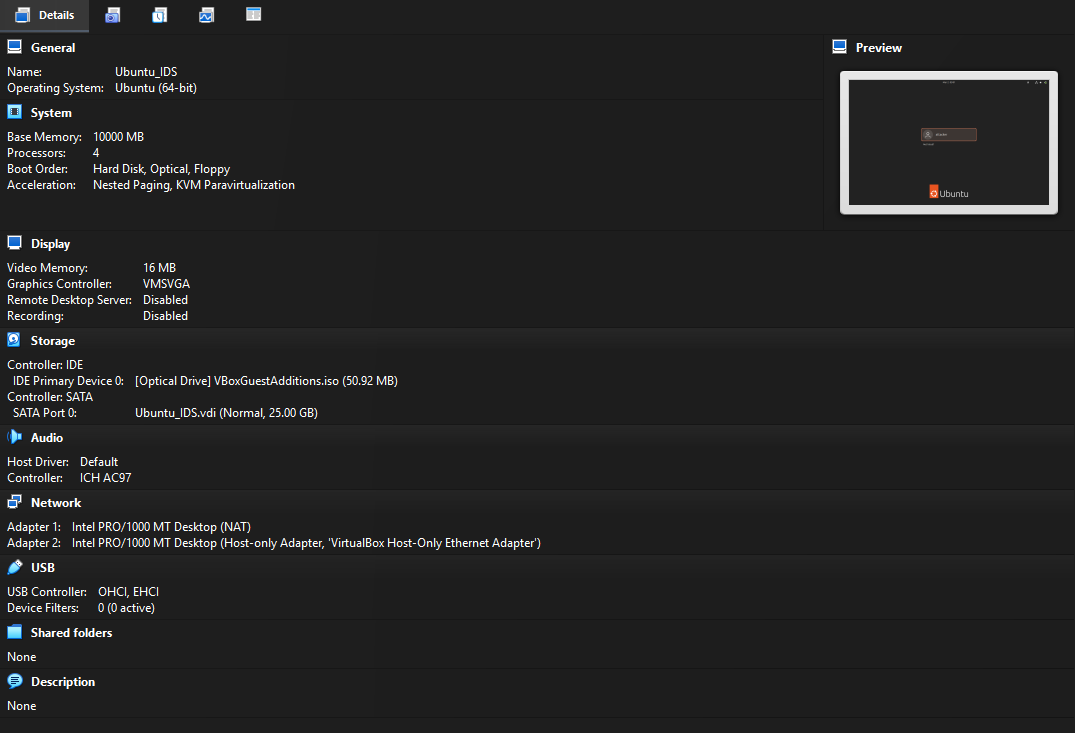Open the Logs tab clock icon
The width and height of the screenshot is (1075, 733).
(x=159, y=15)
